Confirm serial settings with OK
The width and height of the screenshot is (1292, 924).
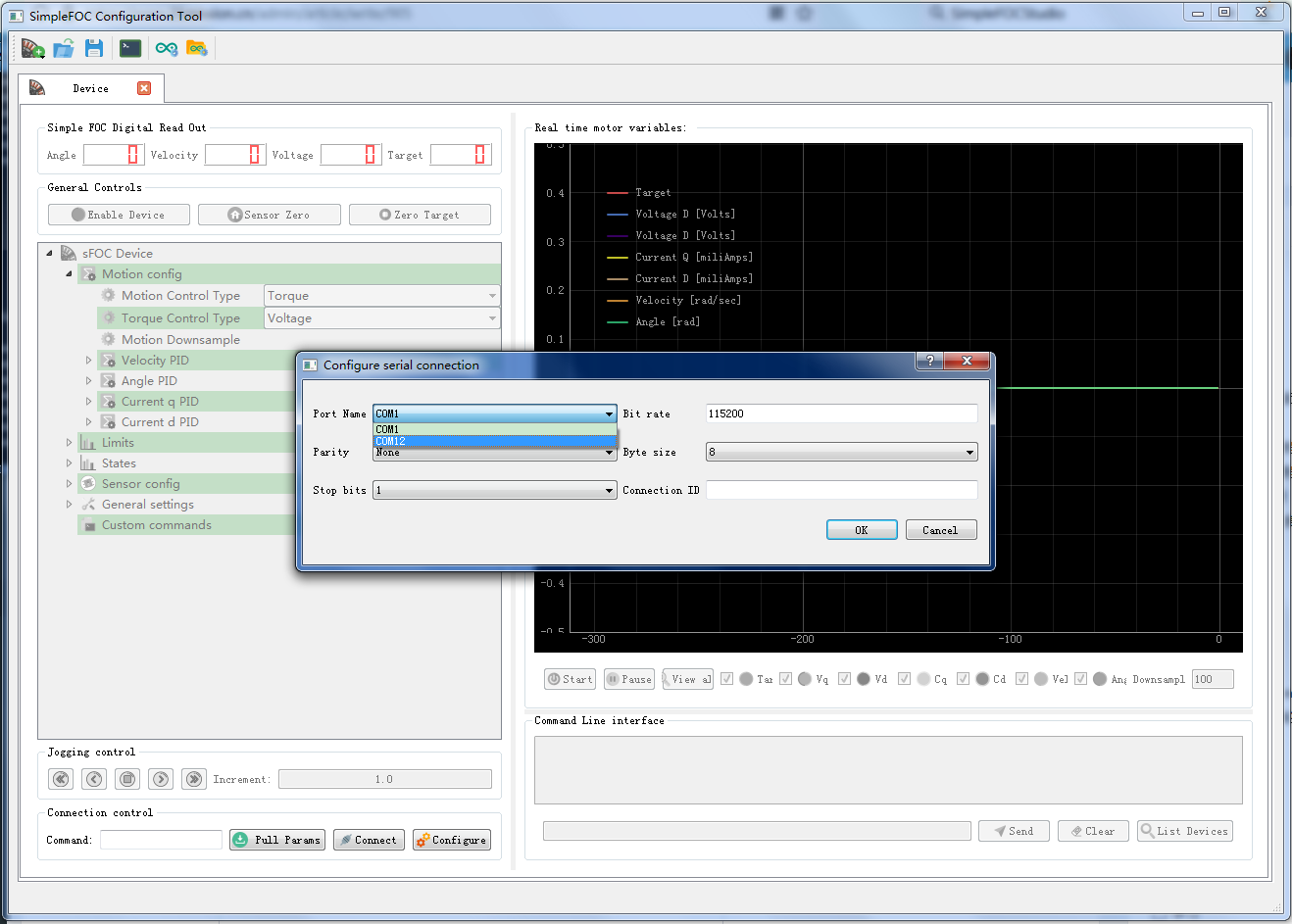click(862, 530)
